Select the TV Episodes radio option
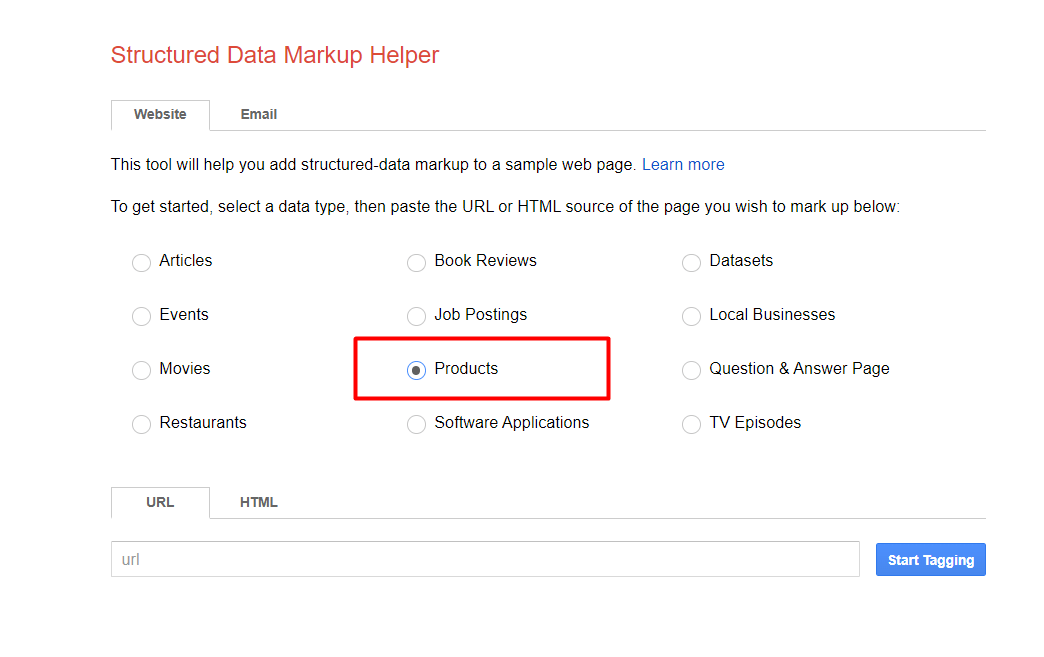This screenshot has width=1044, height=657. 691,425
